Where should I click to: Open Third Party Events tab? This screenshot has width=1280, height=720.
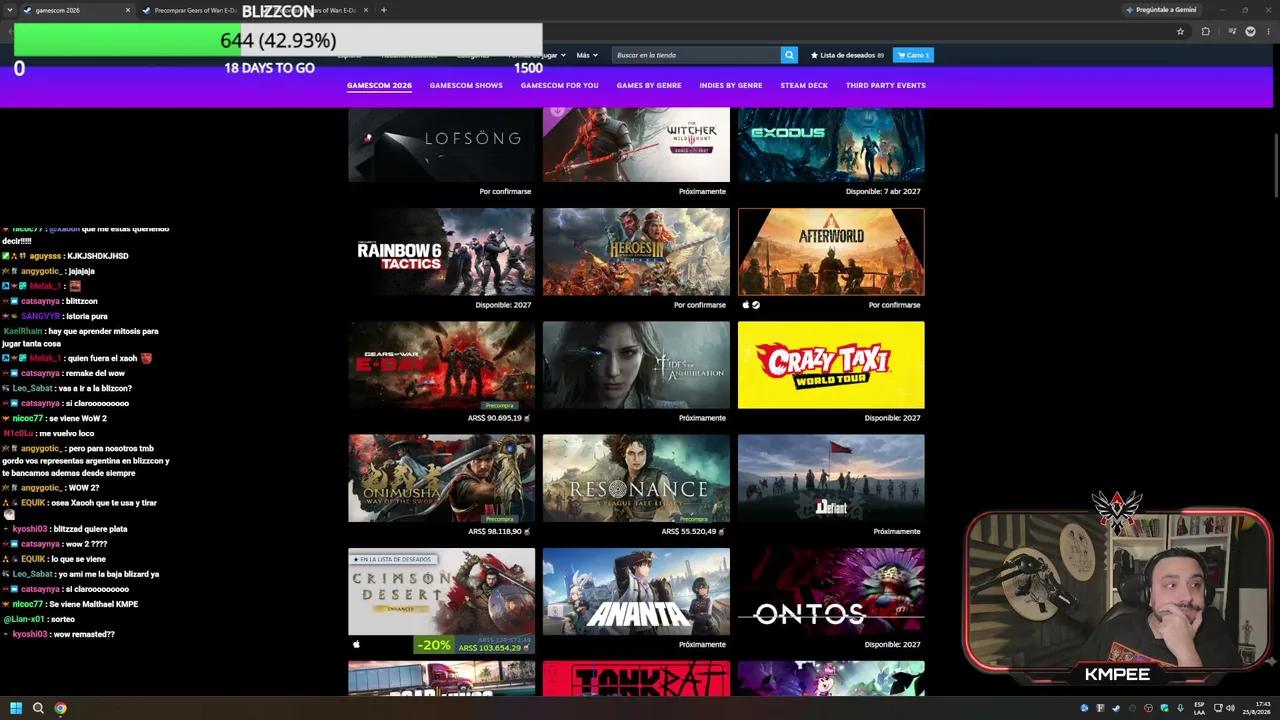coord(886,86)
